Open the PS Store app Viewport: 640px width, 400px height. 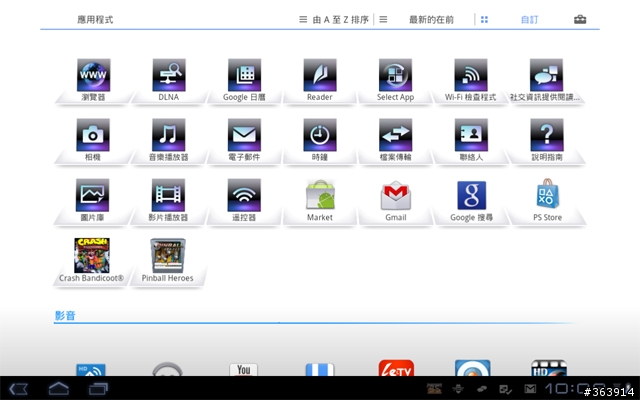coord(547,200)
